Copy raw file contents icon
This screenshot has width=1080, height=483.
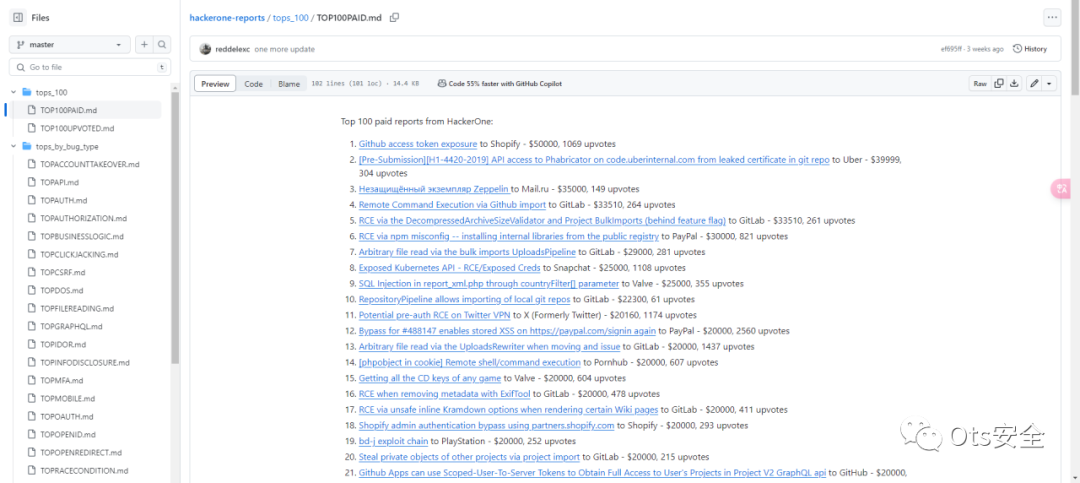click(999, 84)
